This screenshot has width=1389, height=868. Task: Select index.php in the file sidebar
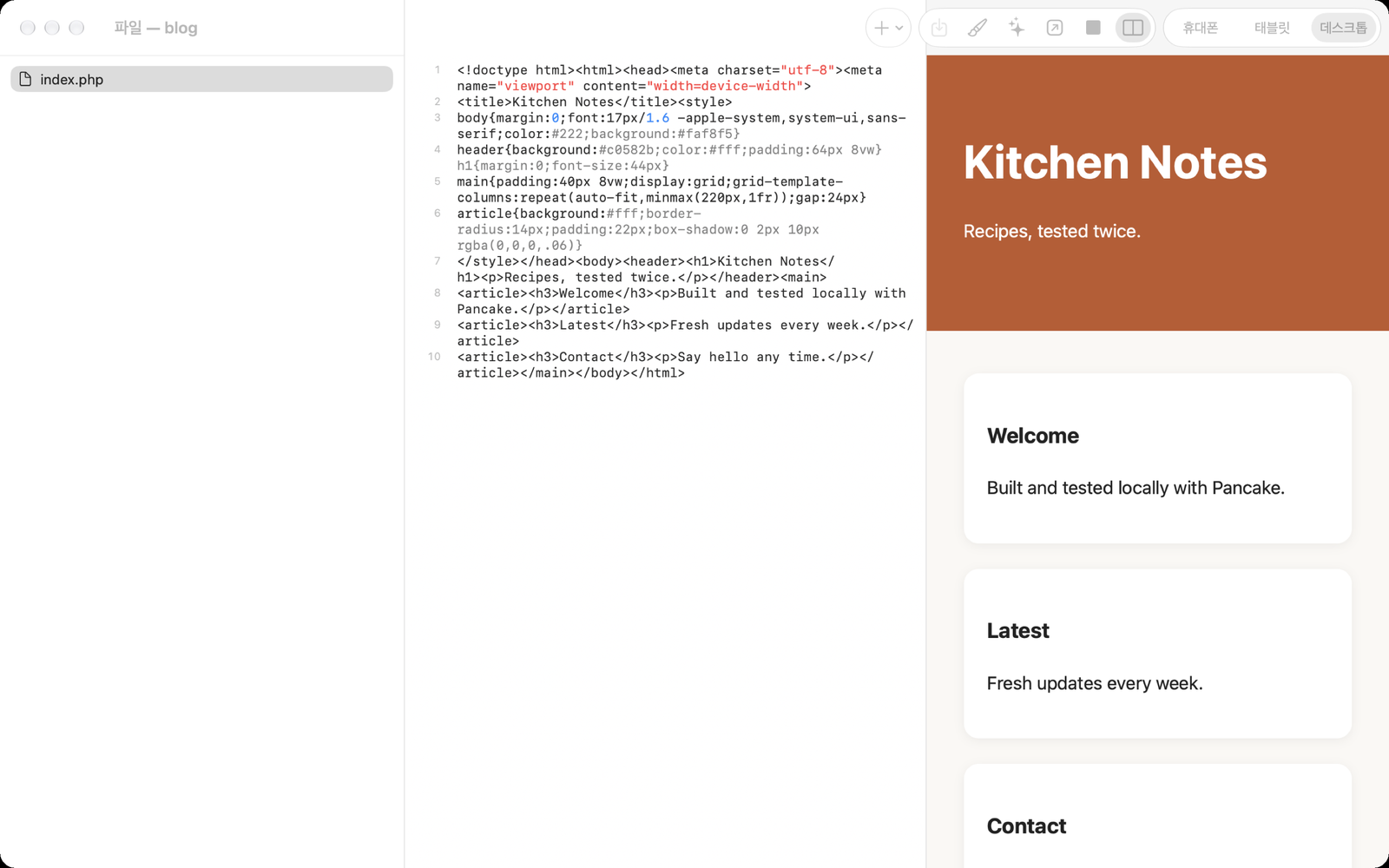(x=201, y=79)
